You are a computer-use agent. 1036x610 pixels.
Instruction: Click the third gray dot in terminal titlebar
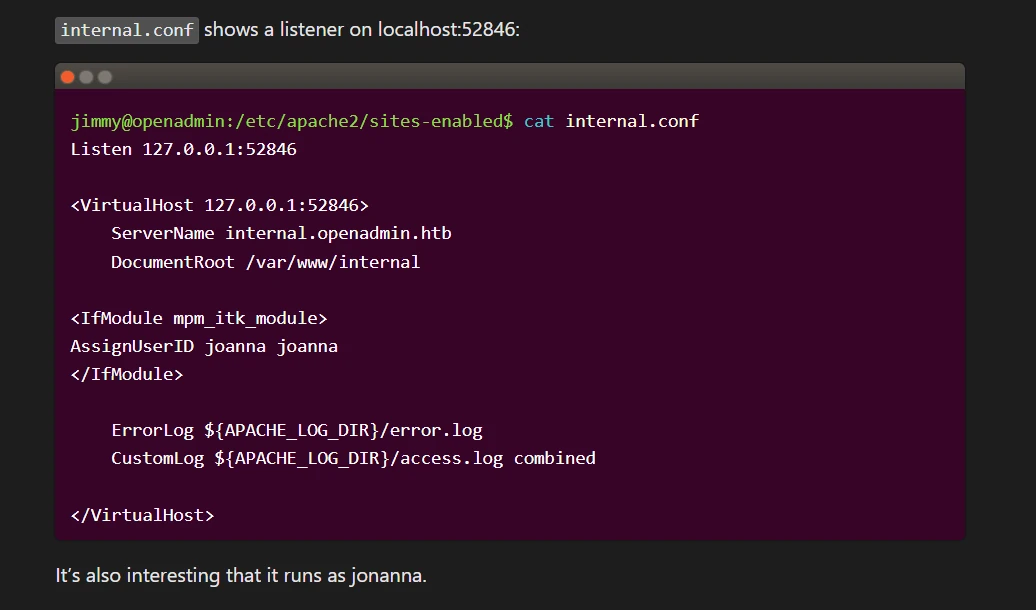(104, 77)
